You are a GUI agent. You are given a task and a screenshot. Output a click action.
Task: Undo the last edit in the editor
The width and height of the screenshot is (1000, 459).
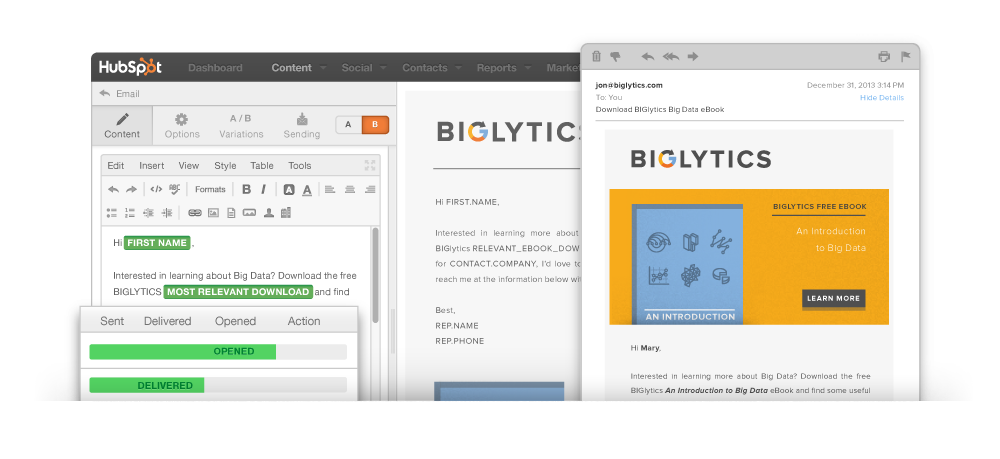114,189
